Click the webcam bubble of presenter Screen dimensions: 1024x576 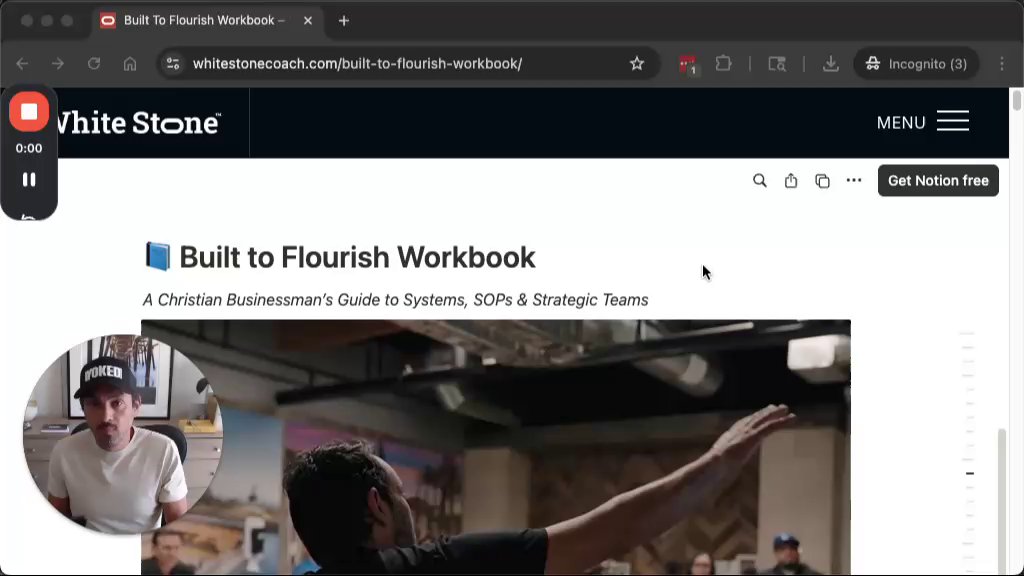click(122, 434)
